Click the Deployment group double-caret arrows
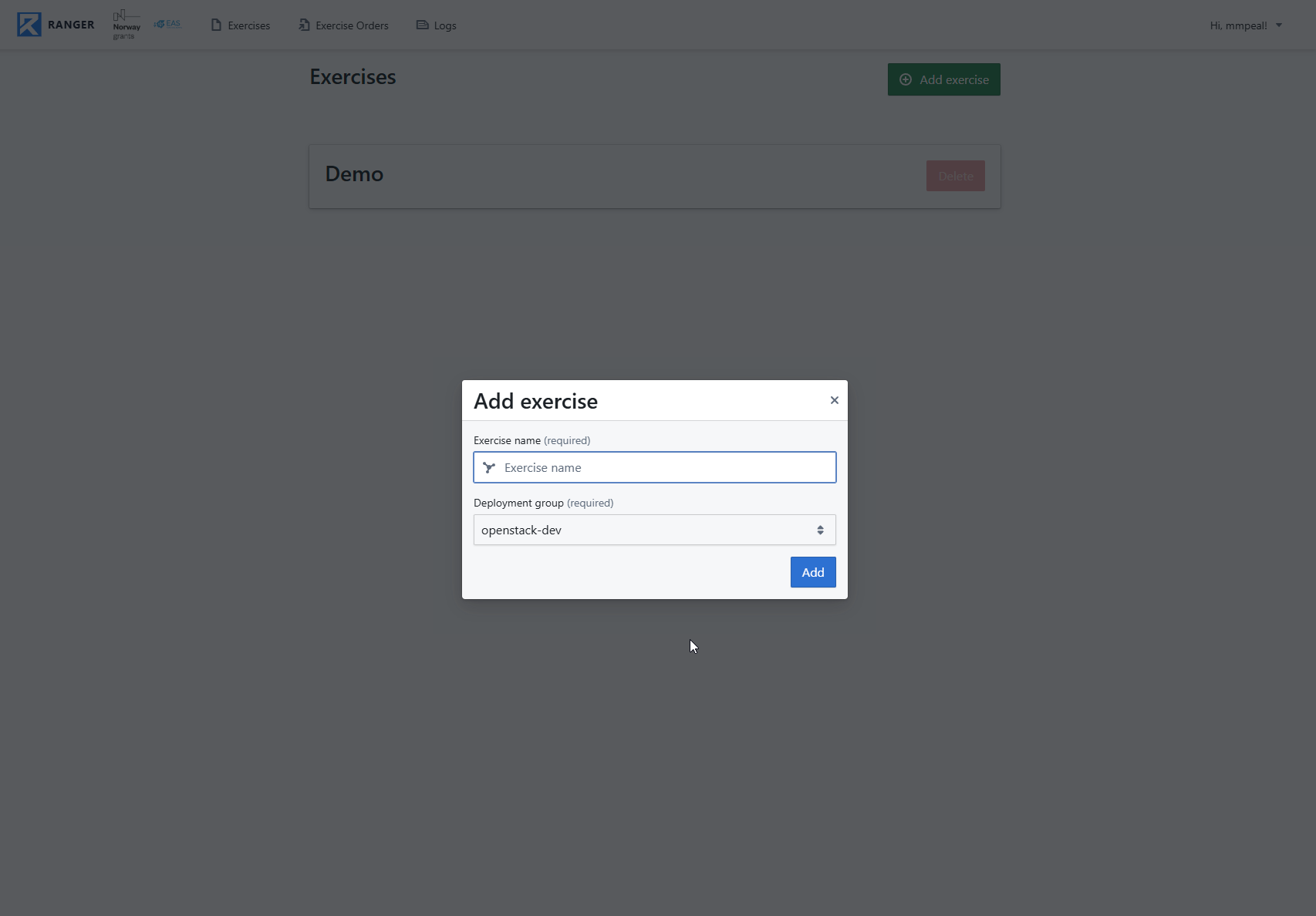Screen dimensions: 1316x916 coord(820,530)
